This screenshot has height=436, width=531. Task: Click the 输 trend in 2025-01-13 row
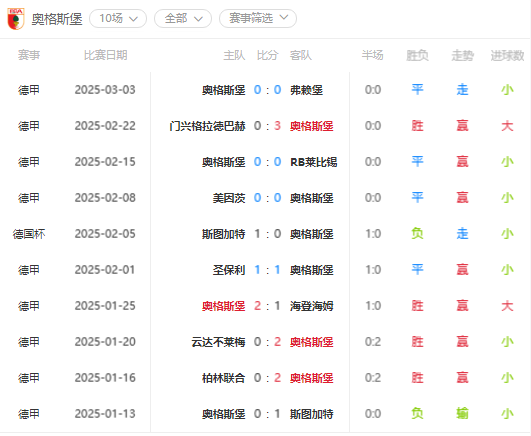[x=462, y=414]
